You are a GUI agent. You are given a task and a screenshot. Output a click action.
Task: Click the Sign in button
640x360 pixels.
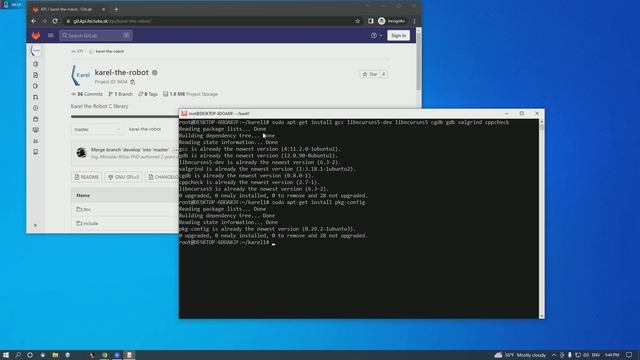(398, 36)
